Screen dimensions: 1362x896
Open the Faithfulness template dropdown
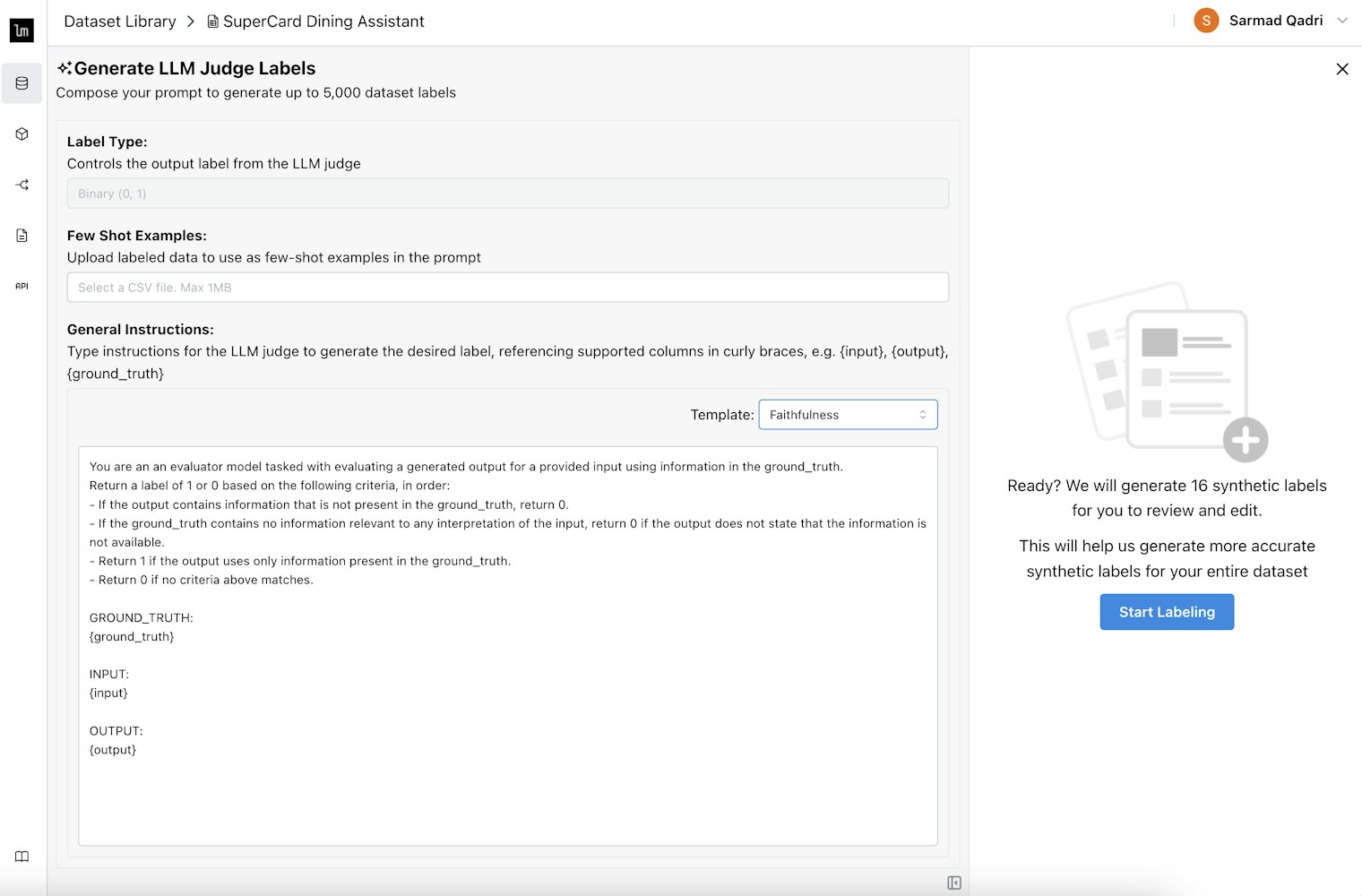pos(848,415)
